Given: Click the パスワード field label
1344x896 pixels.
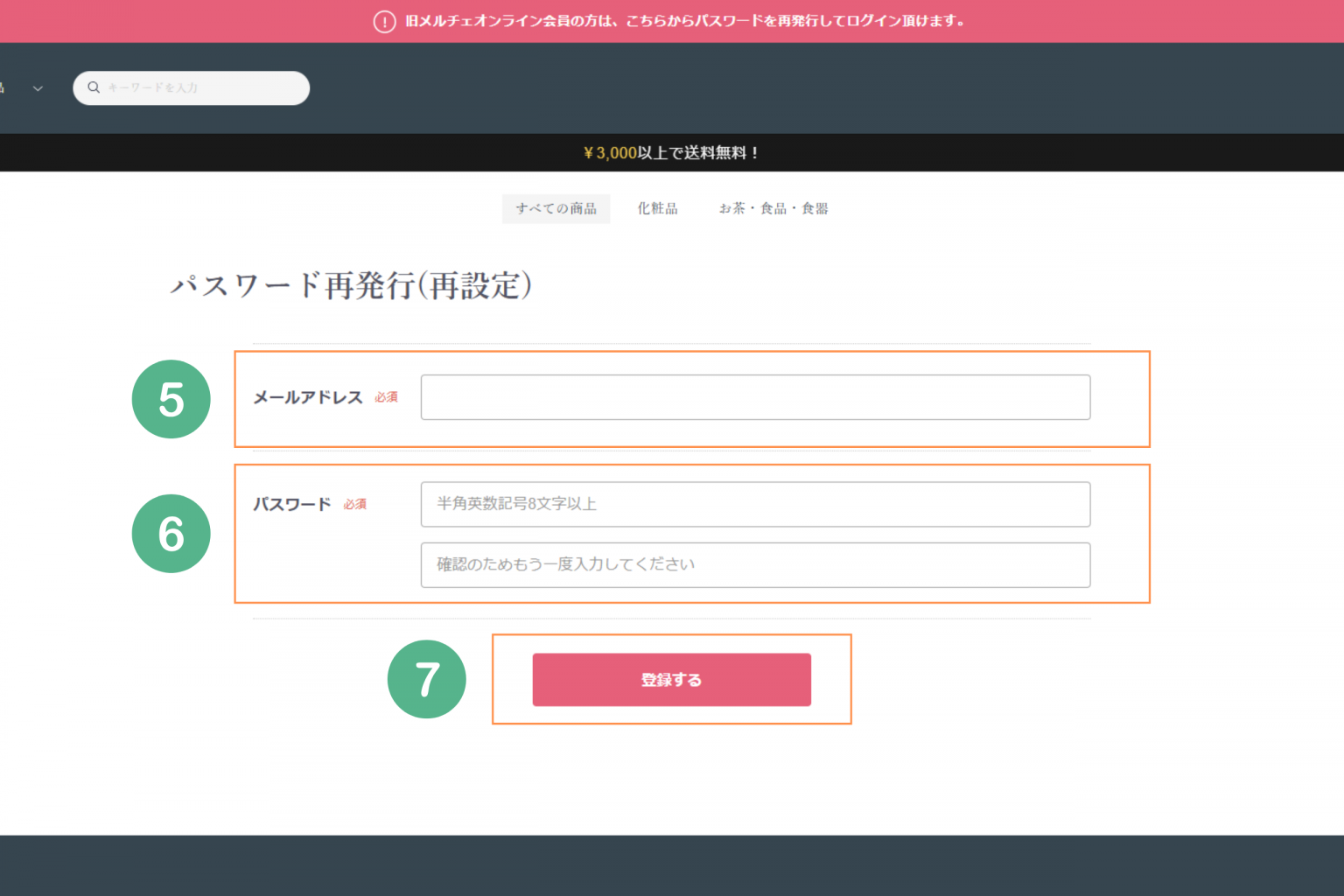Looking at the screenshot, I should [292, 504].
